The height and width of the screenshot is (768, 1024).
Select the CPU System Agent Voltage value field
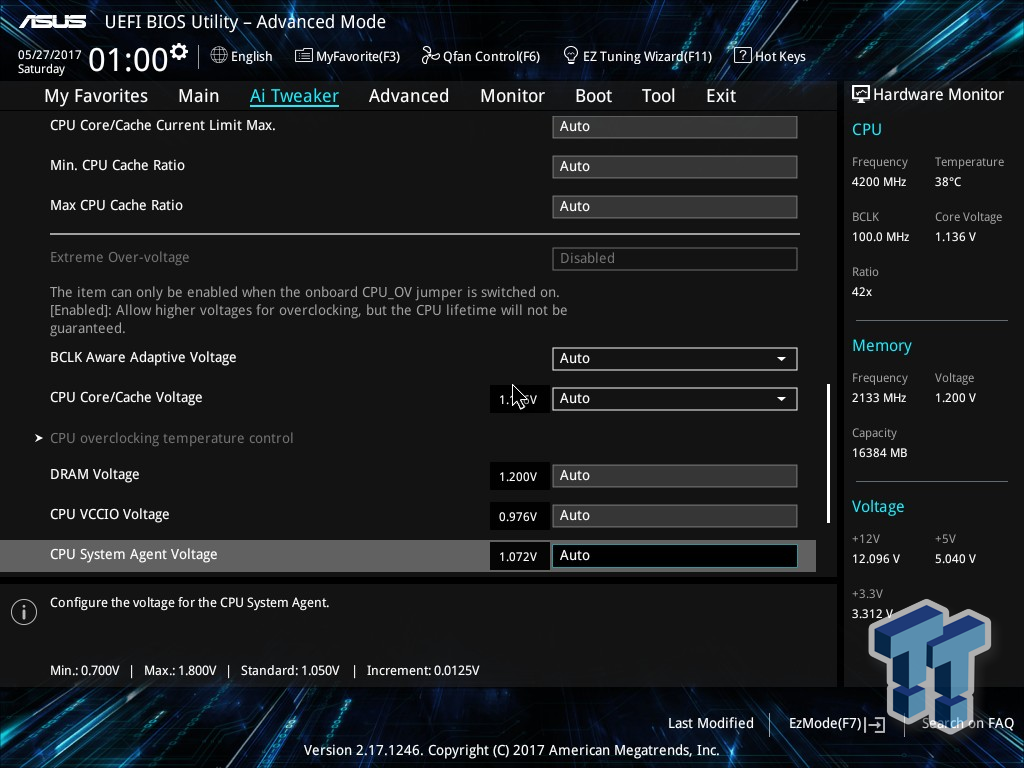(x=675, y=555)
